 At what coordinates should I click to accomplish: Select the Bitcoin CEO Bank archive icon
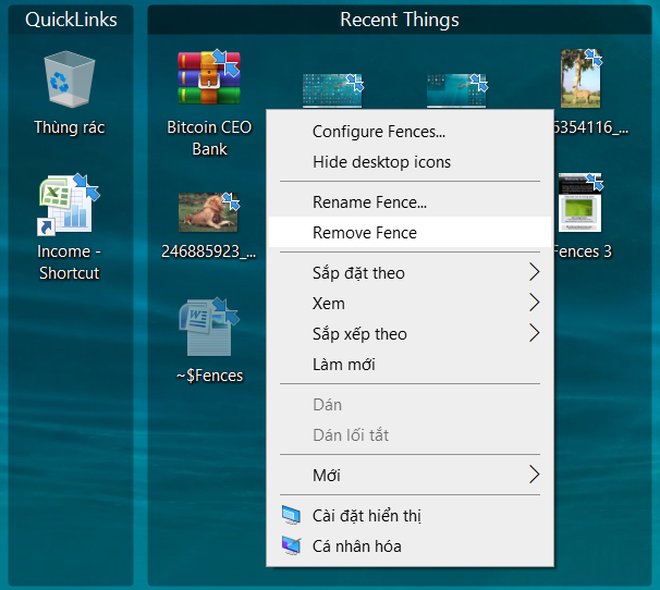click(x=209, y=80)
